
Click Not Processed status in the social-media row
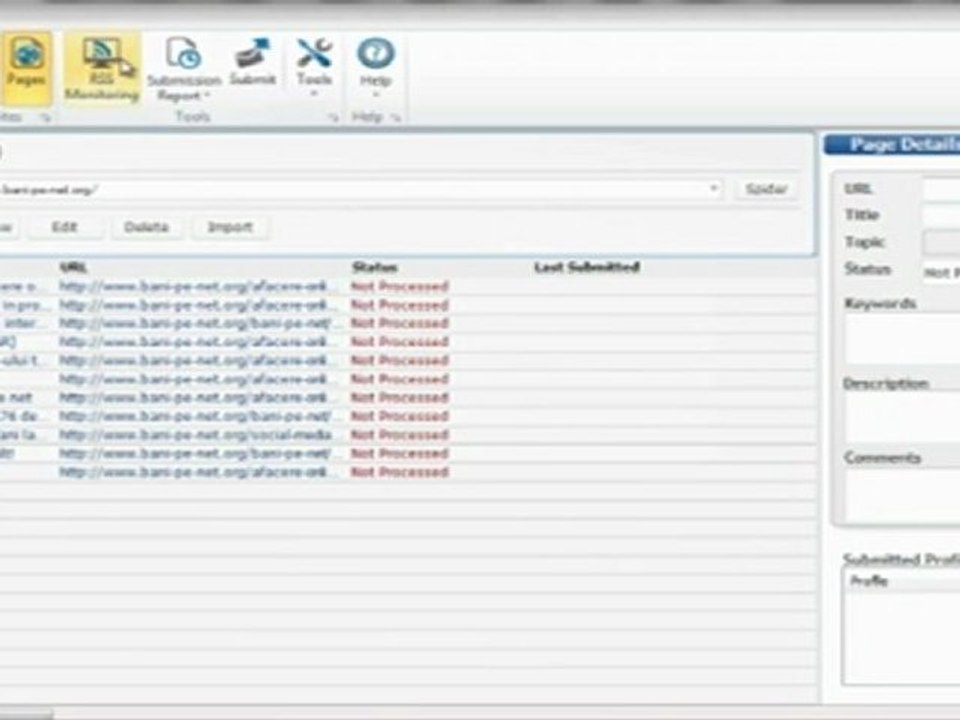point(400,435)
